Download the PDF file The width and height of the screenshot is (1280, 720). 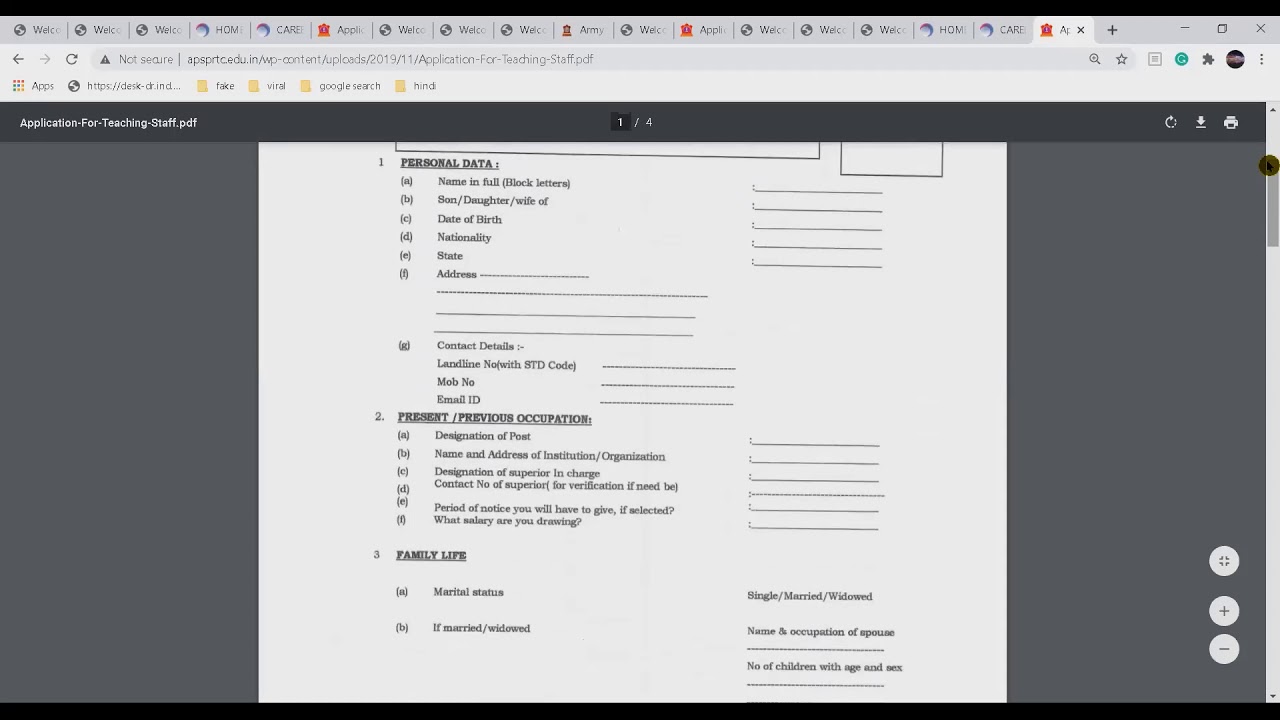[1201, 122]
